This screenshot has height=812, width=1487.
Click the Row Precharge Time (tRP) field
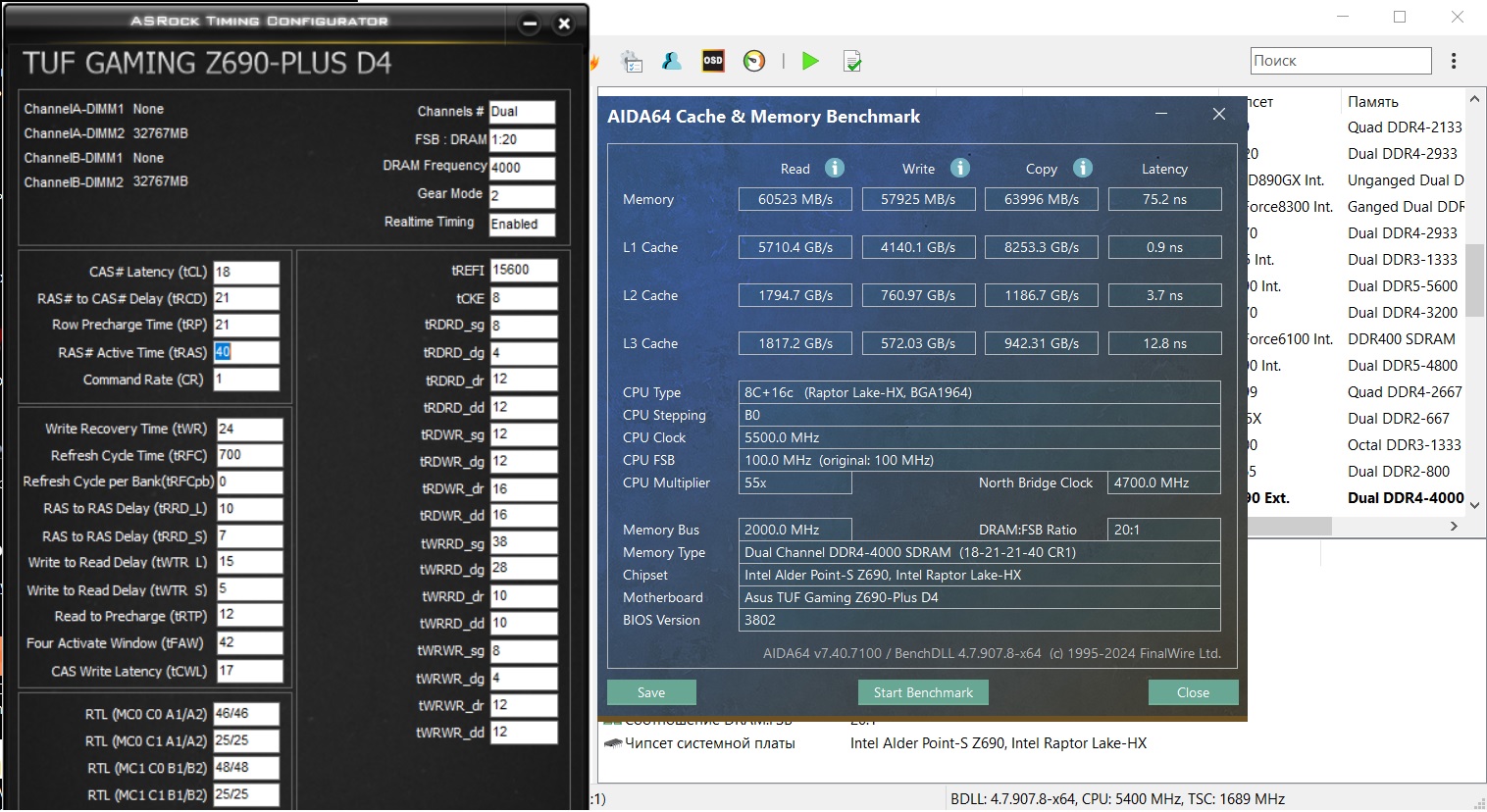pyautogui.click(x=246, y=325)
